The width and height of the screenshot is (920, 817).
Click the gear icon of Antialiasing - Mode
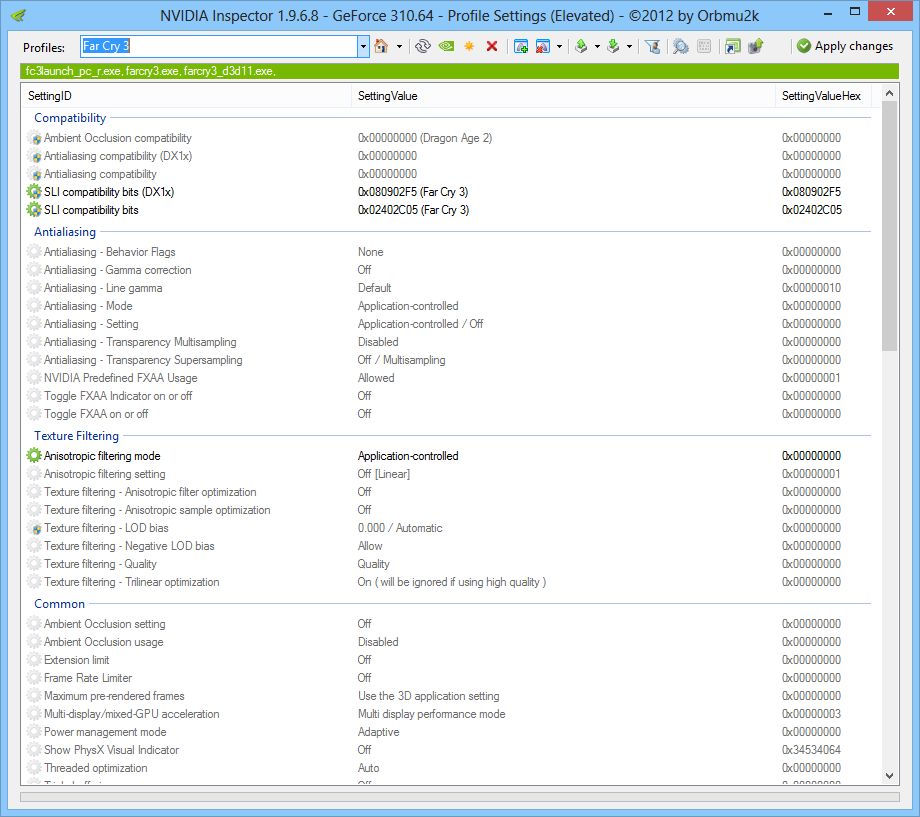(x=34, y=306)
